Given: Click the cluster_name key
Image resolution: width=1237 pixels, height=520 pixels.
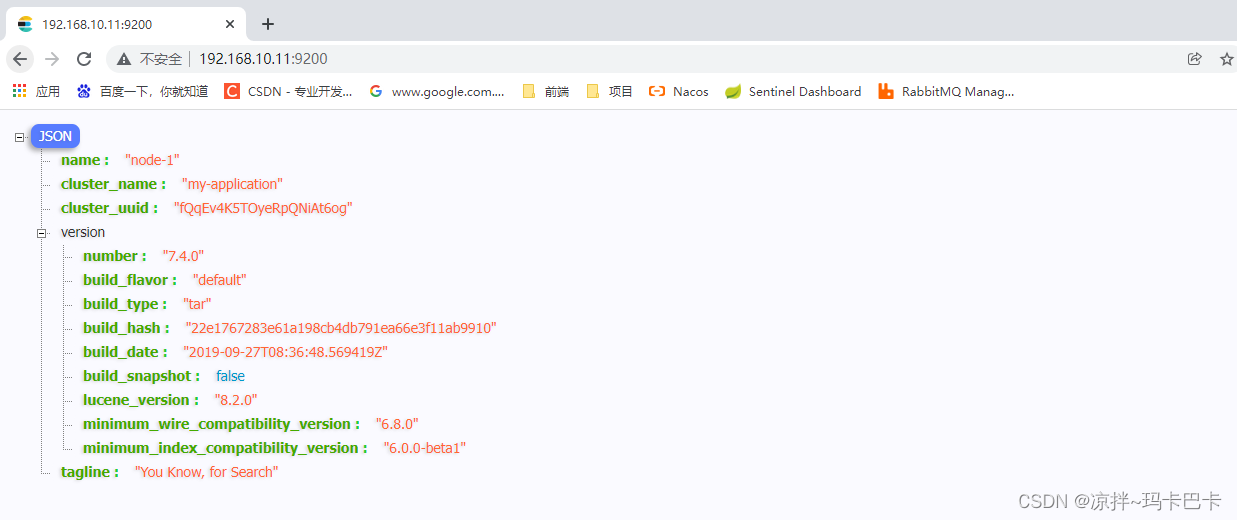Looking at the screenshot, I should [113, 184].
